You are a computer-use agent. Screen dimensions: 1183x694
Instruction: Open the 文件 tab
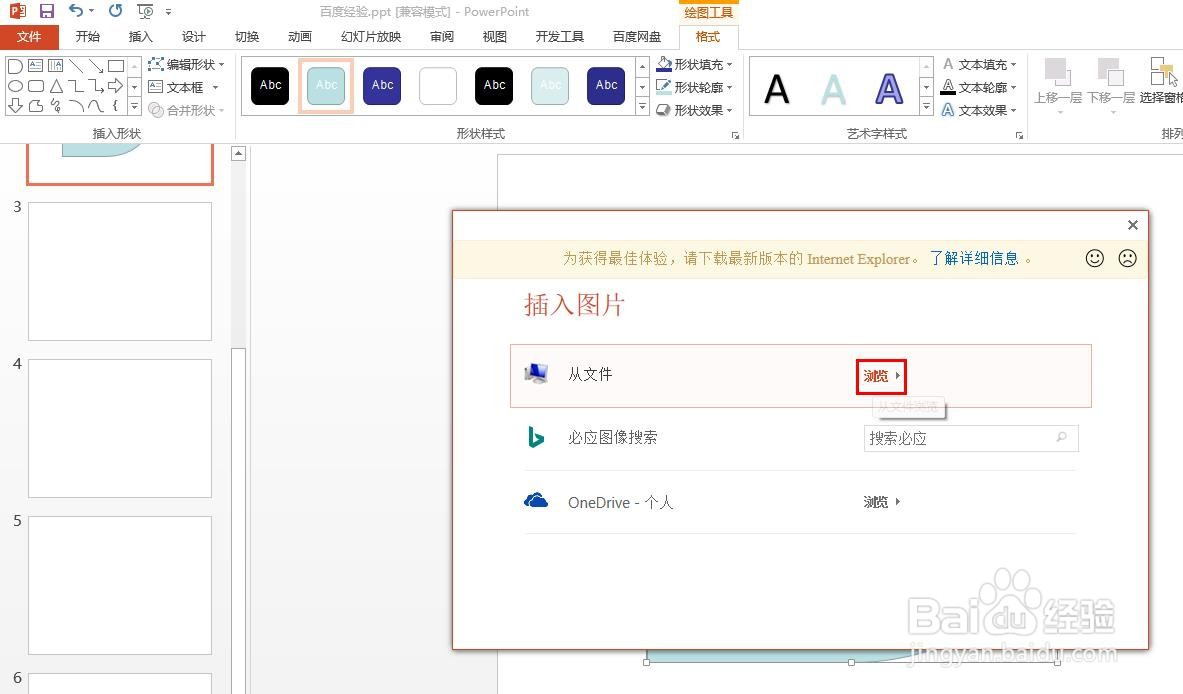click(29, 36)
